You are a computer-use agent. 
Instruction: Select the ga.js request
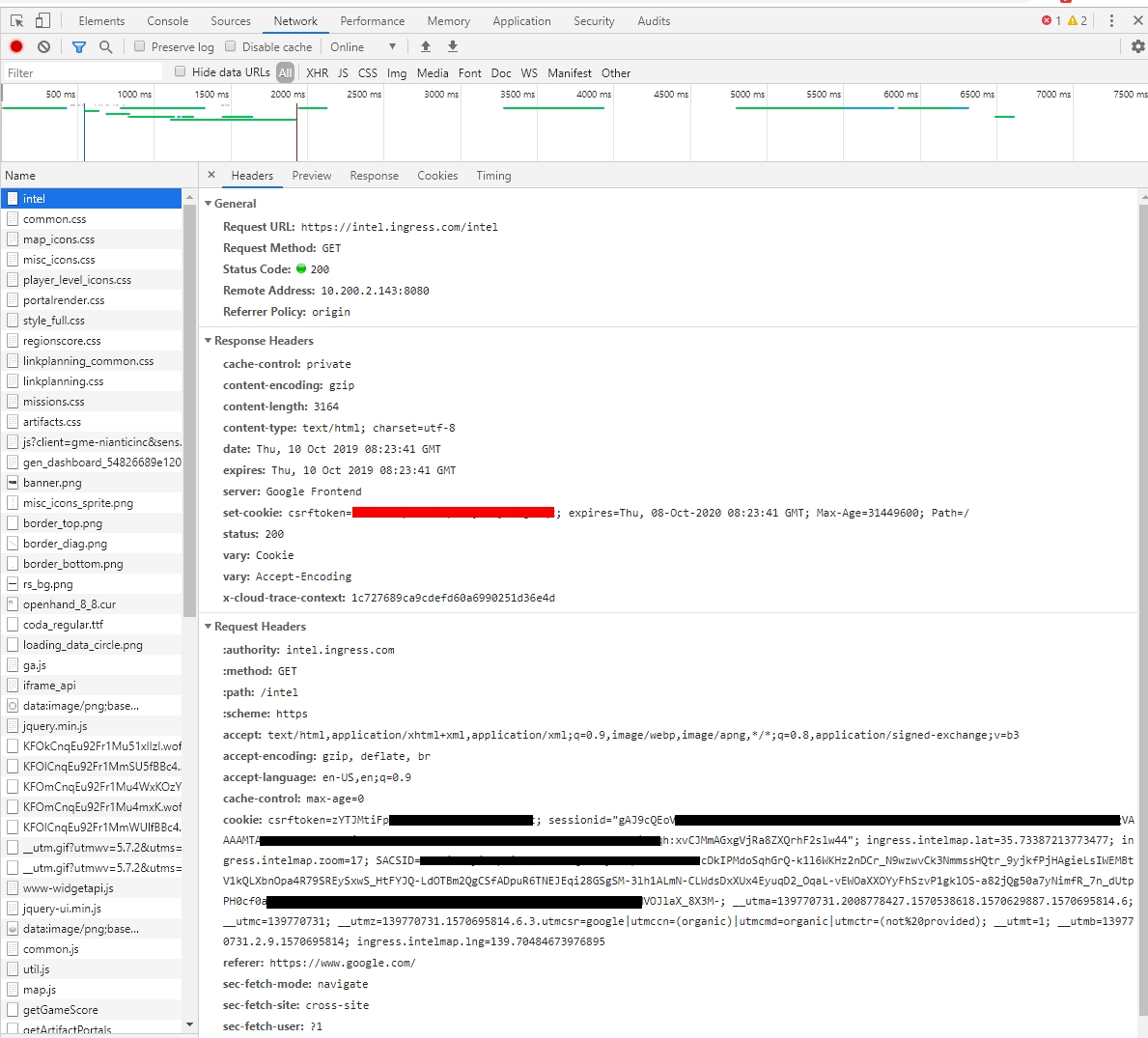pyautogui.click(x=92, y=665)
